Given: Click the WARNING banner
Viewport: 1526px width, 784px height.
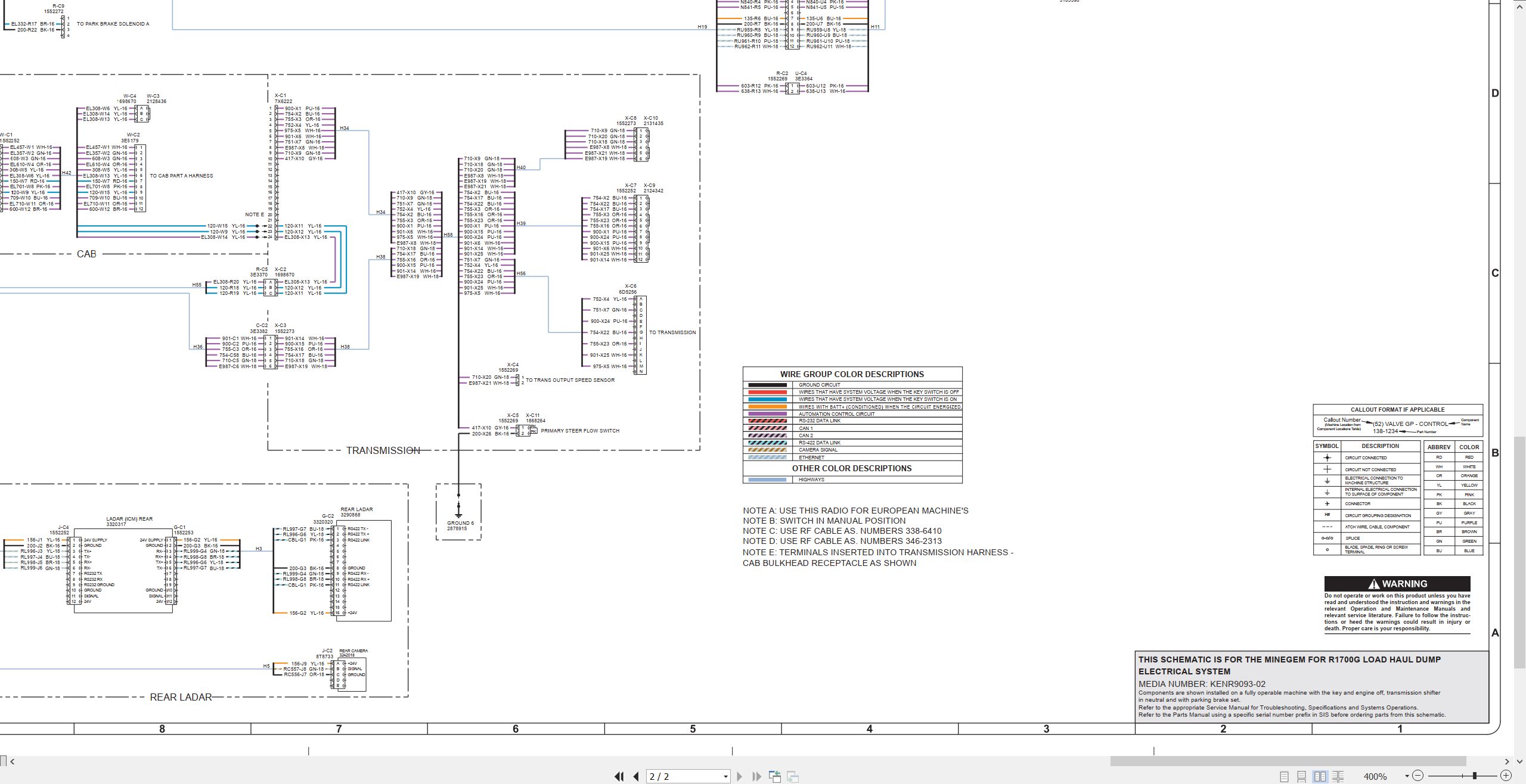Looking at the screenshot, I should click(1397, 584).
